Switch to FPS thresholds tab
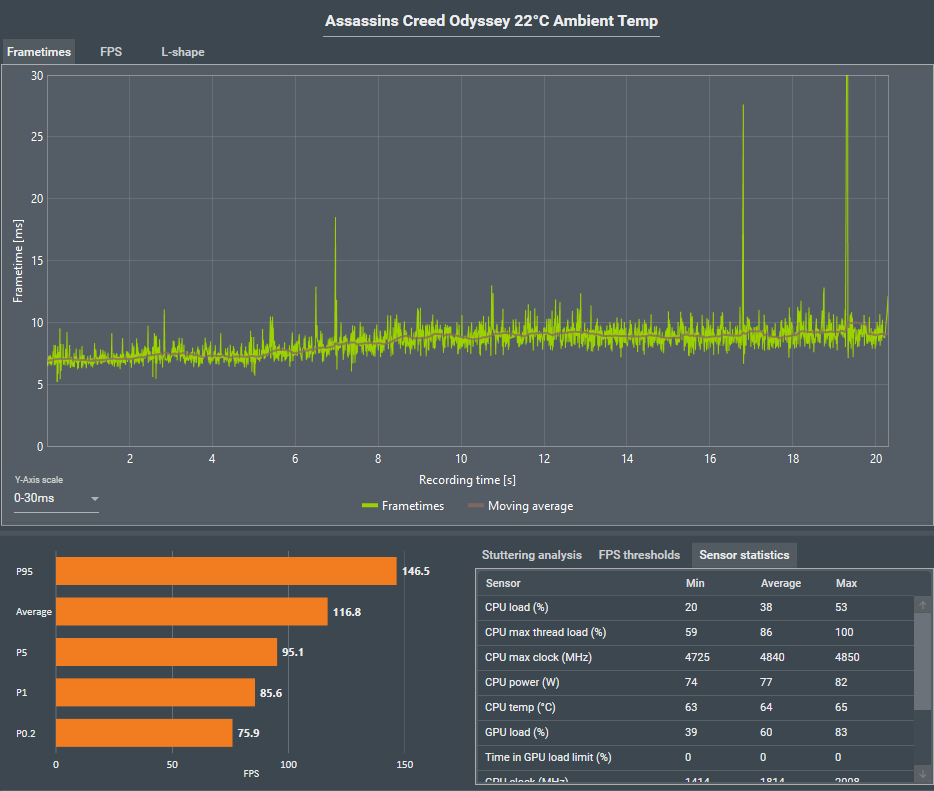 pyautogui.click(x=639, y=555)
